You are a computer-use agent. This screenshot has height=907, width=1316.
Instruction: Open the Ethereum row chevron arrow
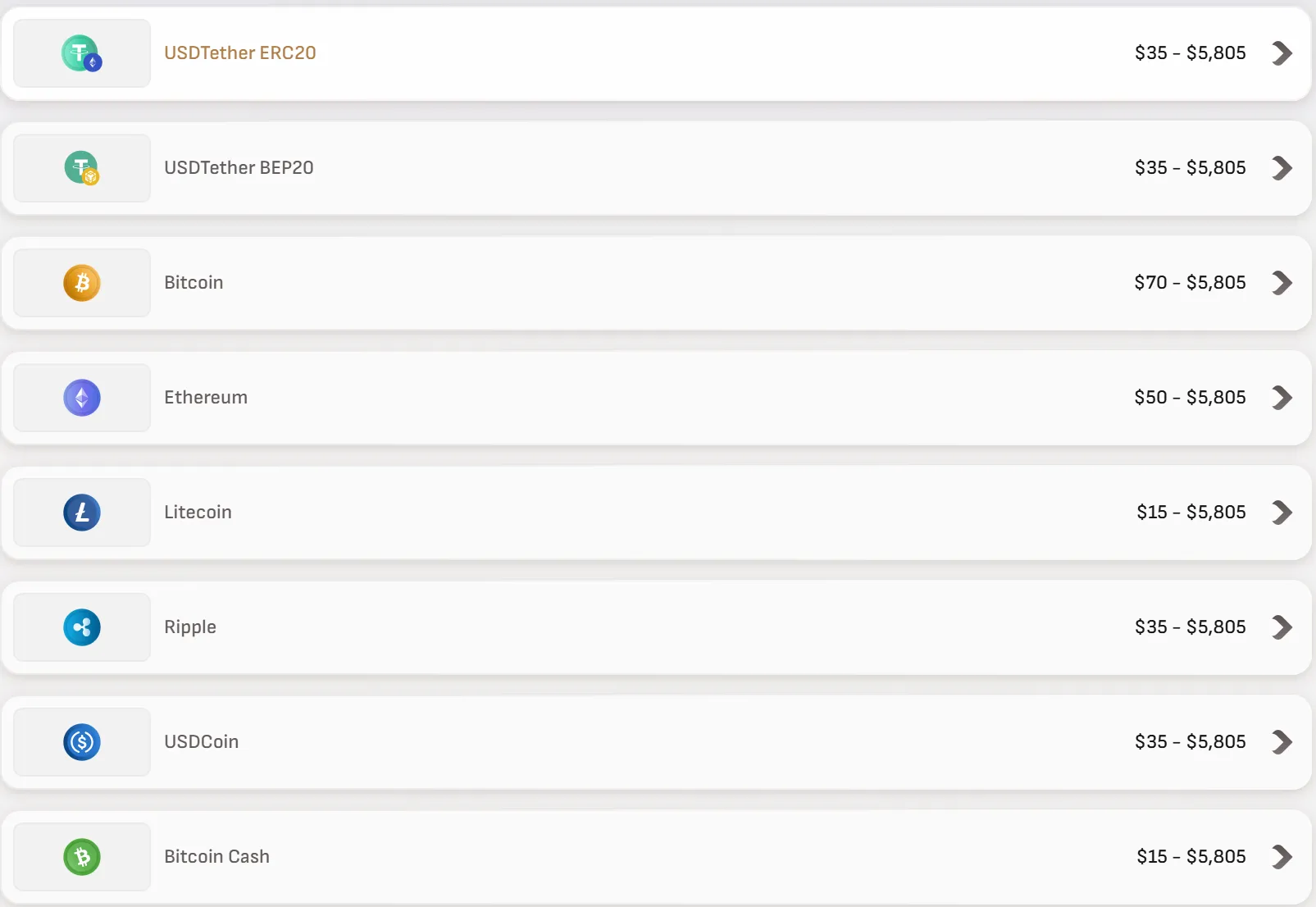click(1282, 398)
